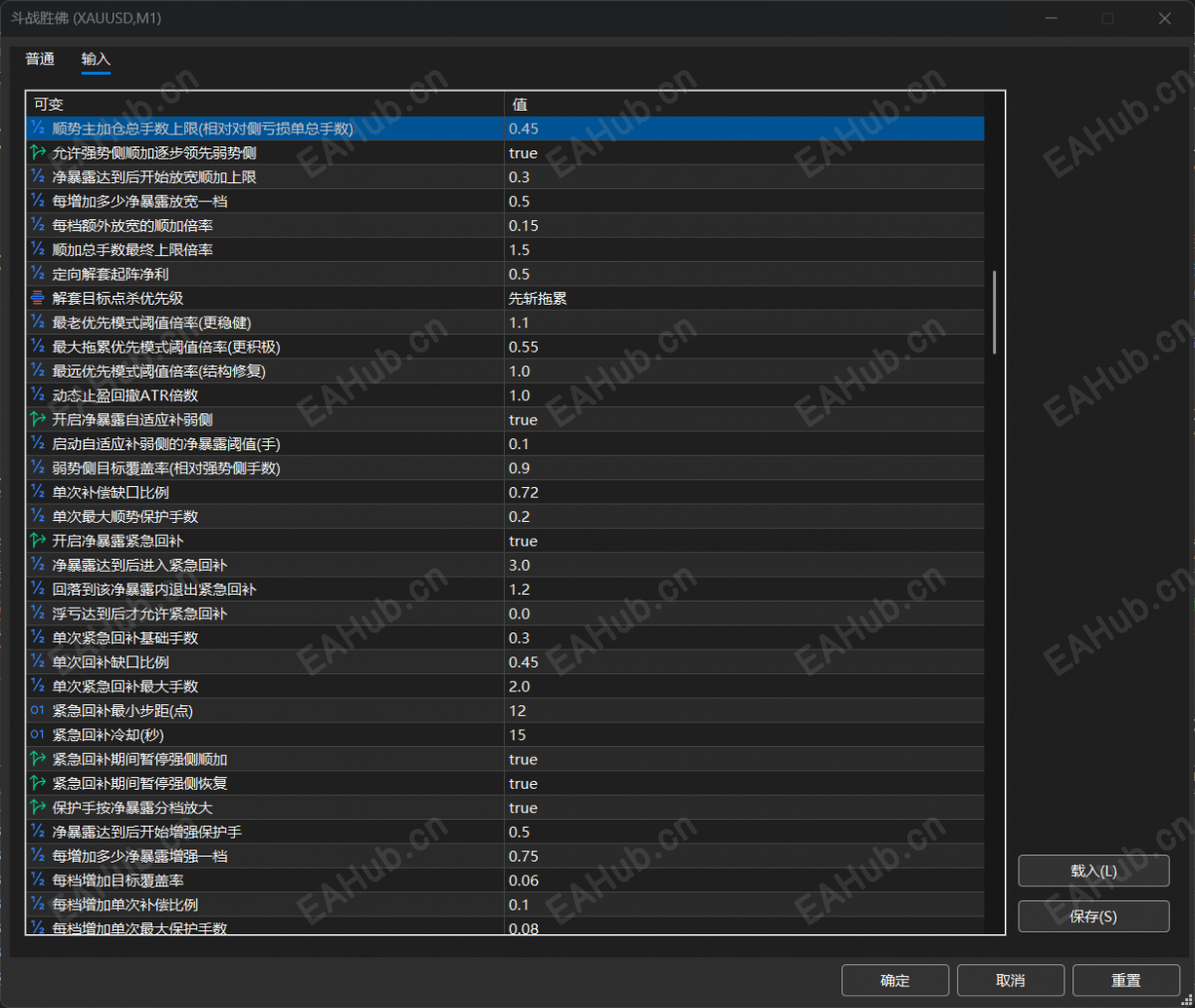1195x1008 pixels.
Task: Click the 载入(L) button
Action: click(1093, 871)
